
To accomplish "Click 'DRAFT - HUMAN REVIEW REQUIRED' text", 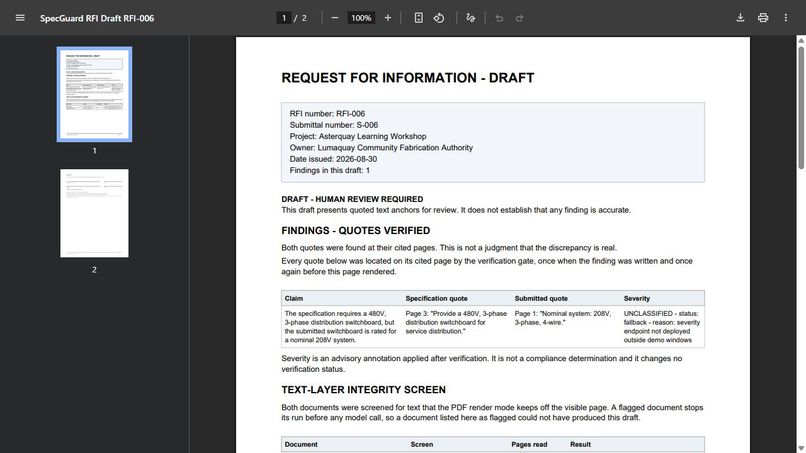I will point(352,199).
